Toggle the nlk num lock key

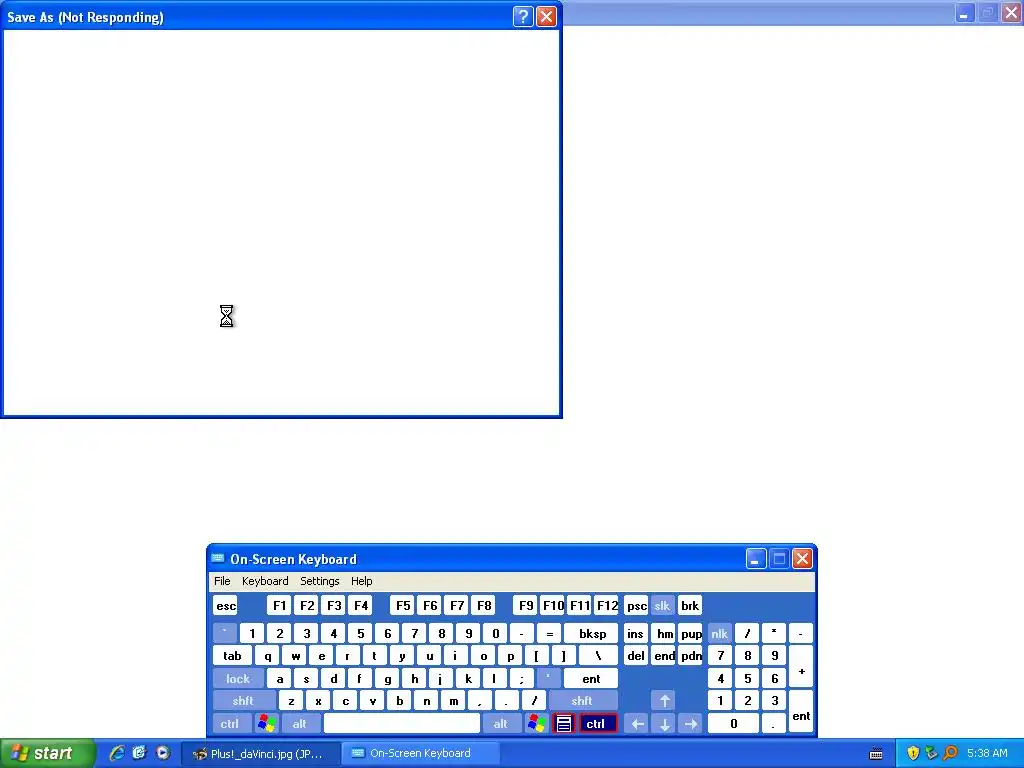pyautogui.click(x=720, y=633)
